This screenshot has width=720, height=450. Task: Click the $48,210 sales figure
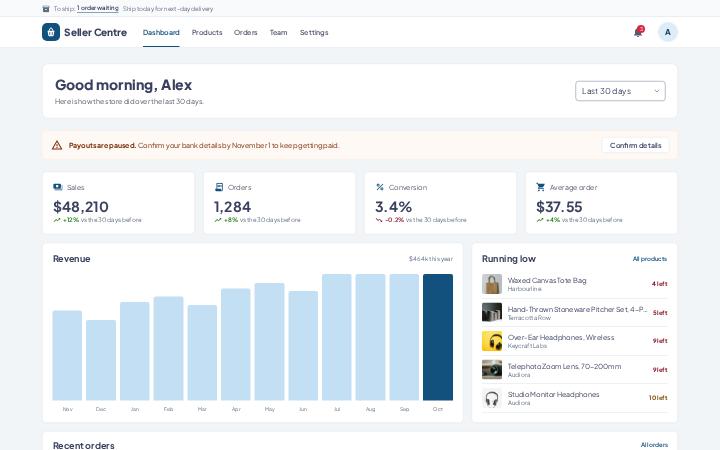(x=81, y=207)
